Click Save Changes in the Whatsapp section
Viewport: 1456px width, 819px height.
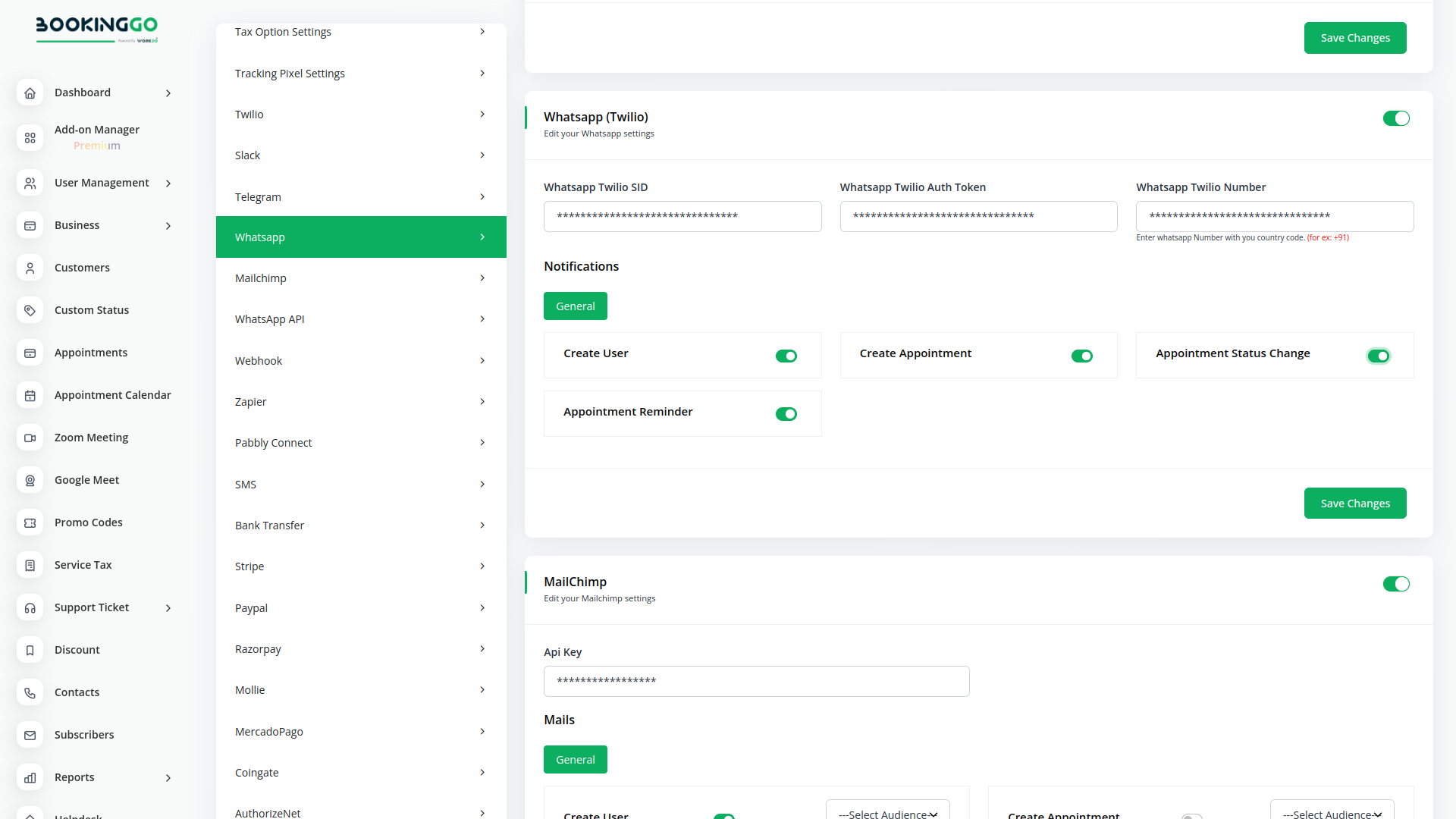click(x=1354, y=504)
